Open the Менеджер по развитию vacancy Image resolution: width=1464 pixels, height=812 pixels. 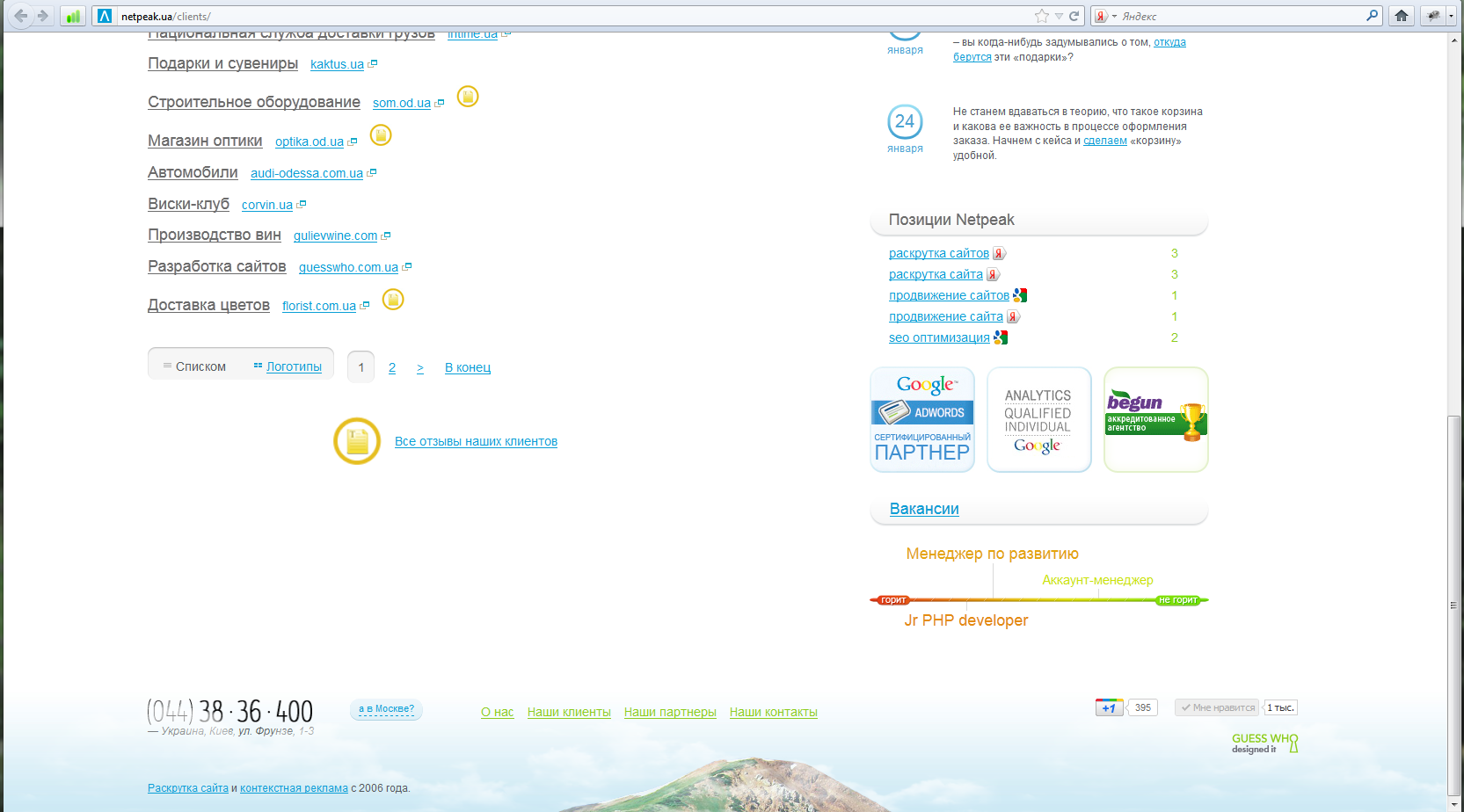point(992,554)
